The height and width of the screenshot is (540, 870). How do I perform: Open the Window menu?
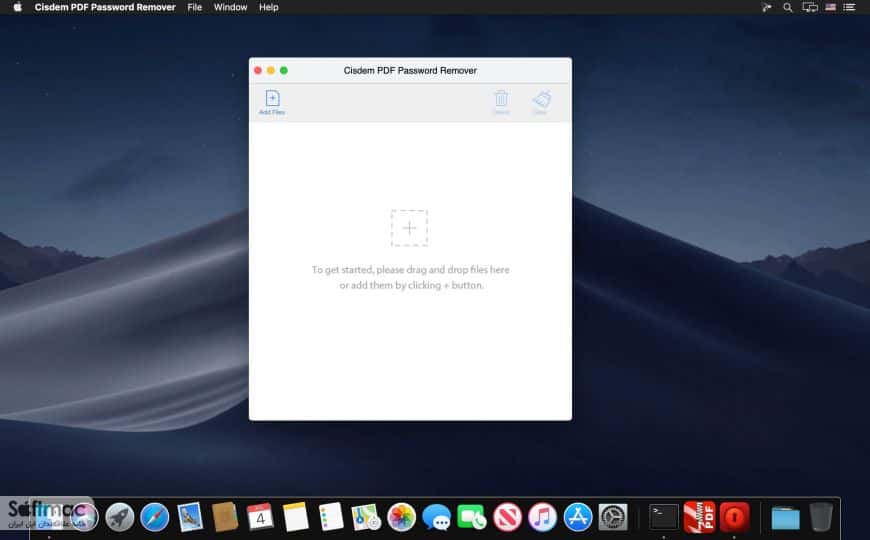[x=230, y=7]
